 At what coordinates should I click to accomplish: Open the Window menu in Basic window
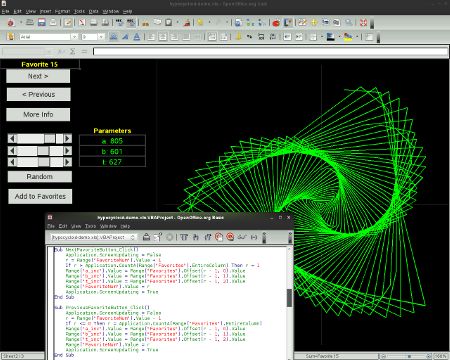point(108,226)
